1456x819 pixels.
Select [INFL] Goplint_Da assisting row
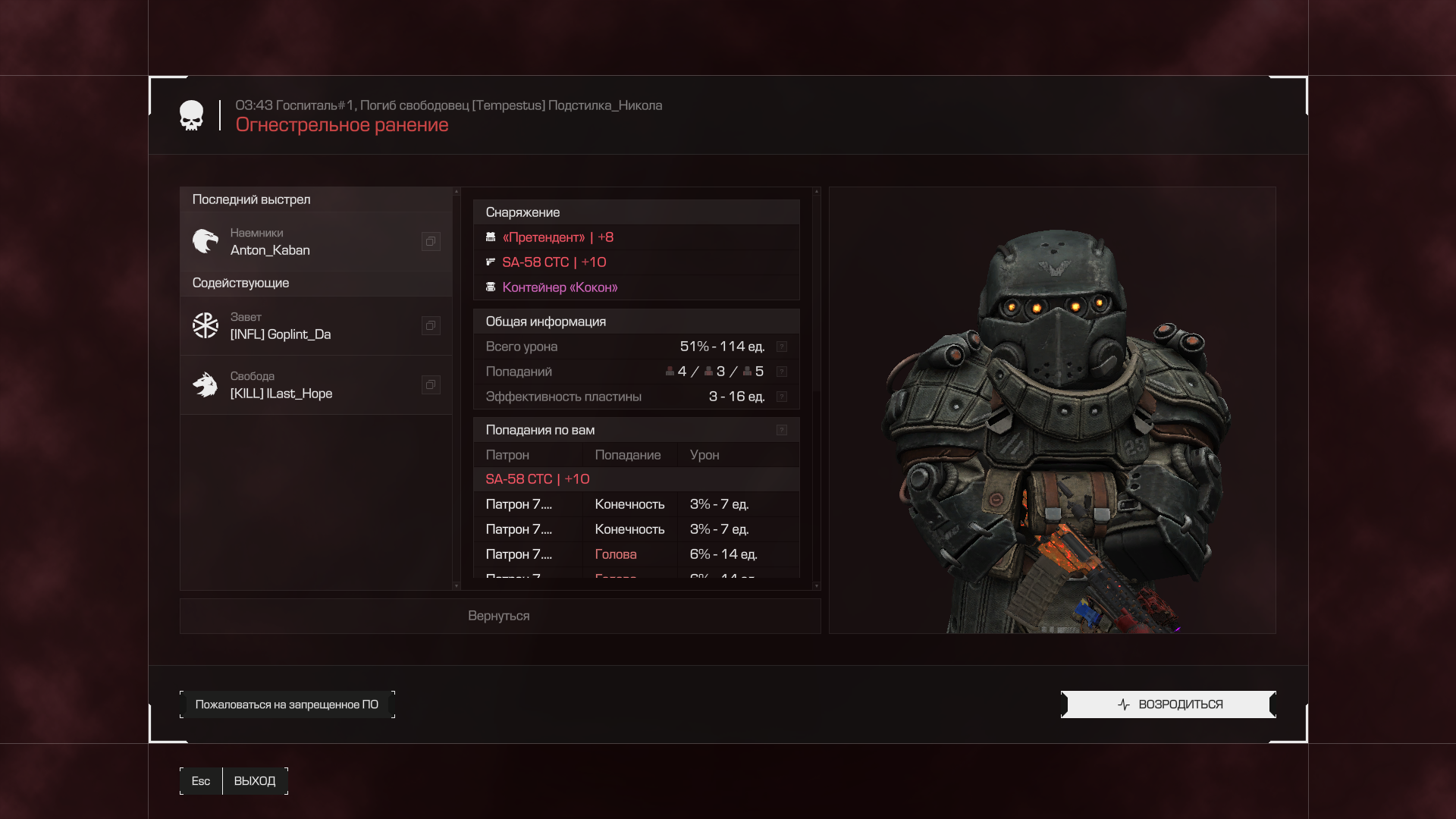316,325
